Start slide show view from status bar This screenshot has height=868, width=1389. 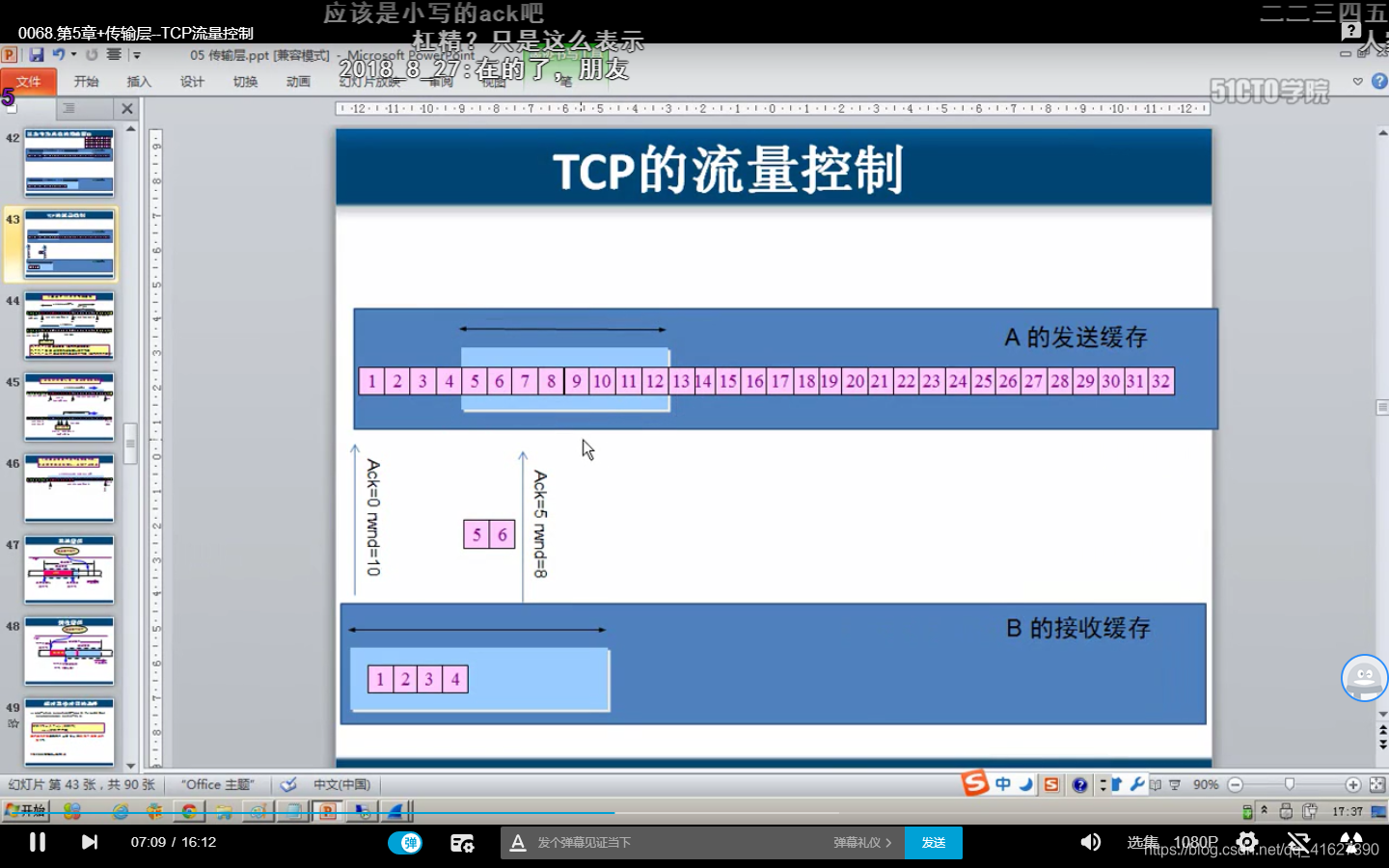click(x=1175, y=784)
